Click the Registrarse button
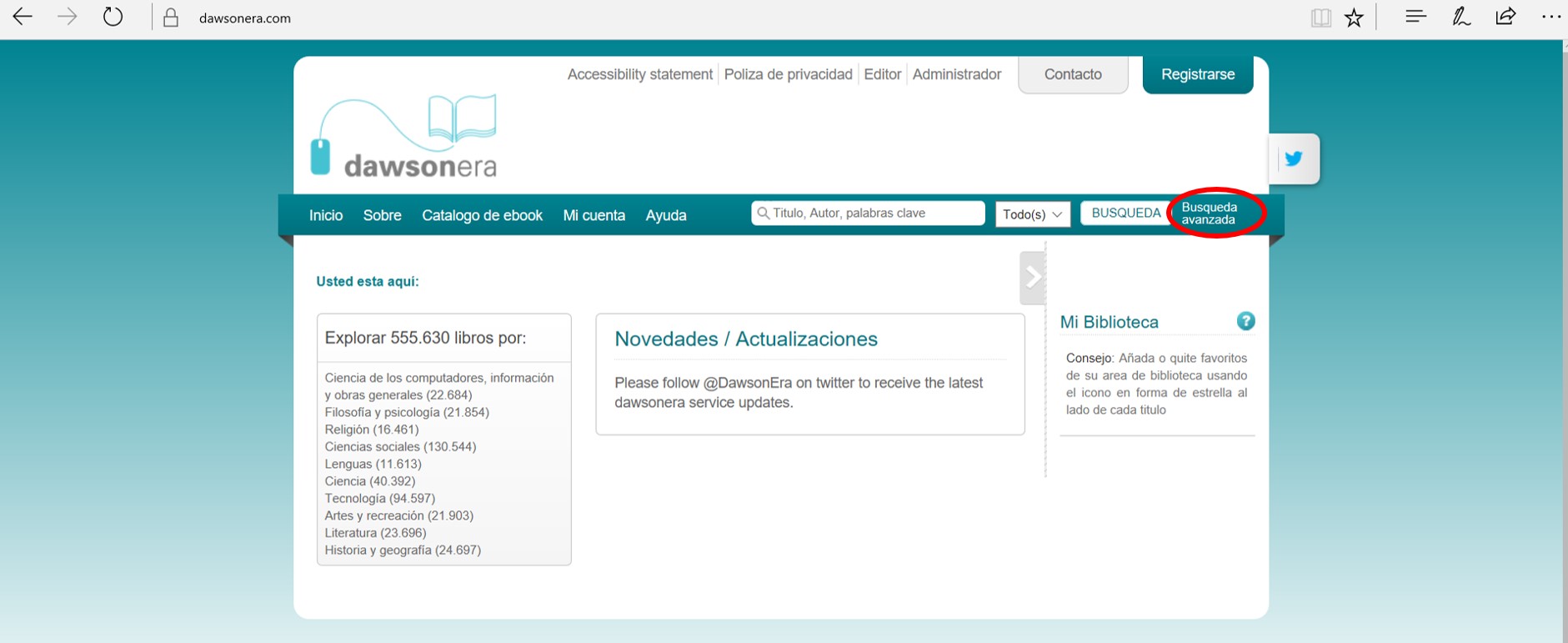The height and width of the screenshot is (643, 1568). click(1197, 75)
